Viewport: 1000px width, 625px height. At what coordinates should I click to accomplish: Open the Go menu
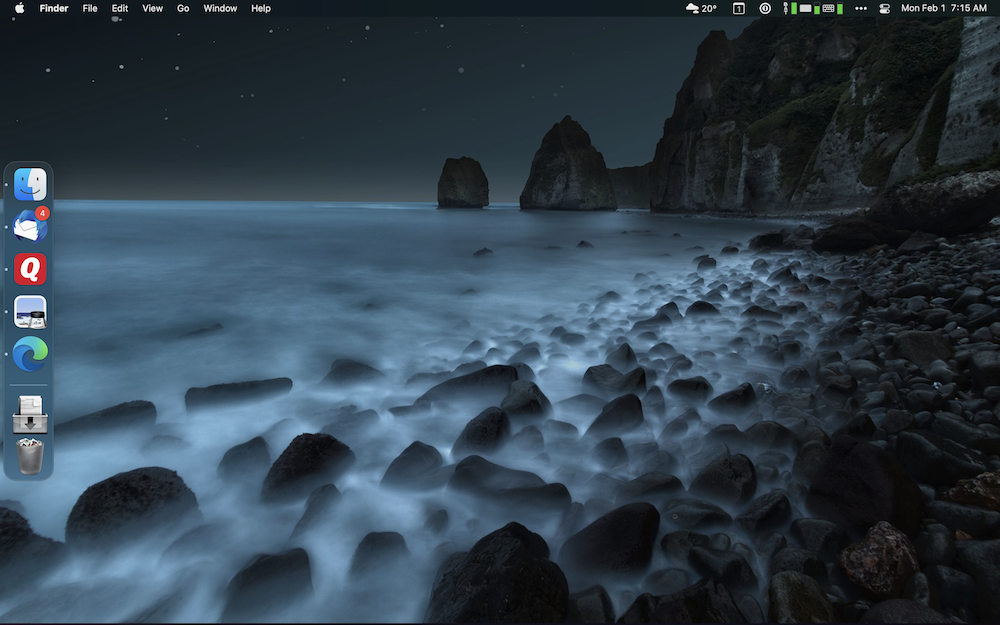[183, 8]
